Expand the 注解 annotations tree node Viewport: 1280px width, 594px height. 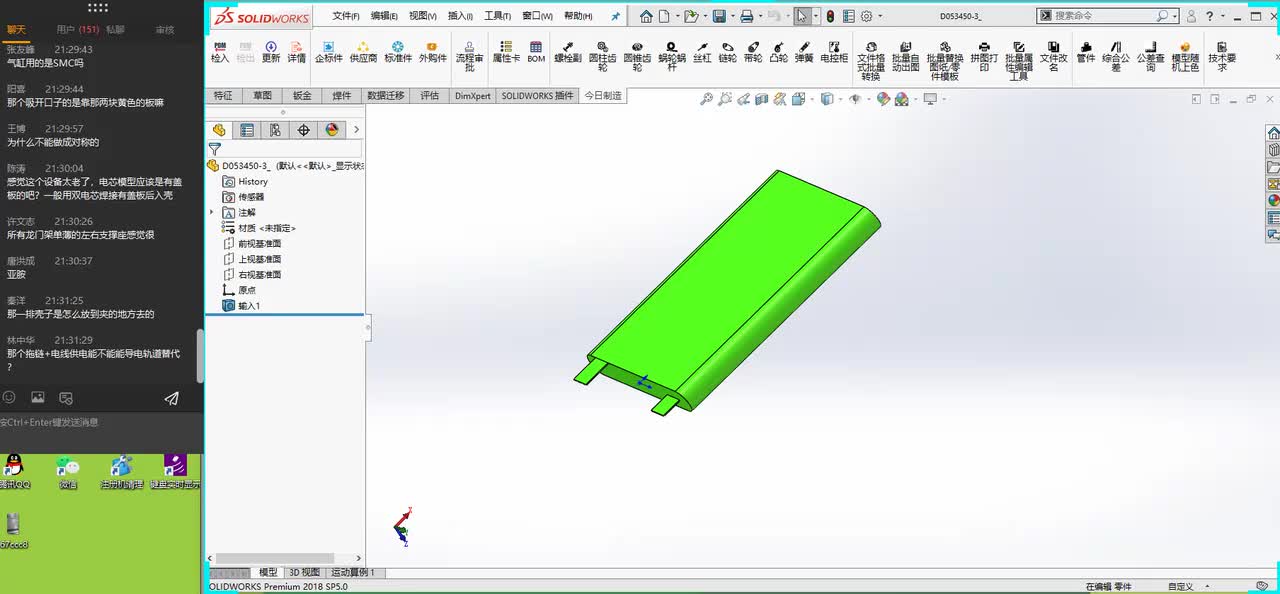tap(211, 212)
